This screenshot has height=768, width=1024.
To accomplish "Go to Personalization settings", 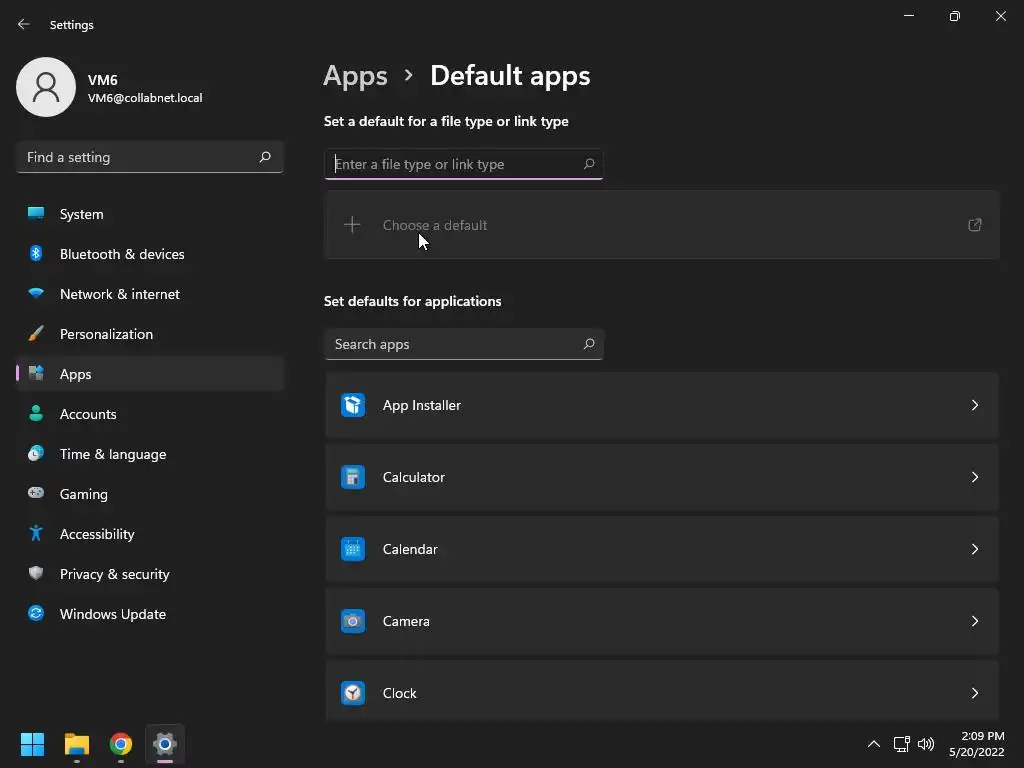I will pyautogui.click(x=106, y=334).
